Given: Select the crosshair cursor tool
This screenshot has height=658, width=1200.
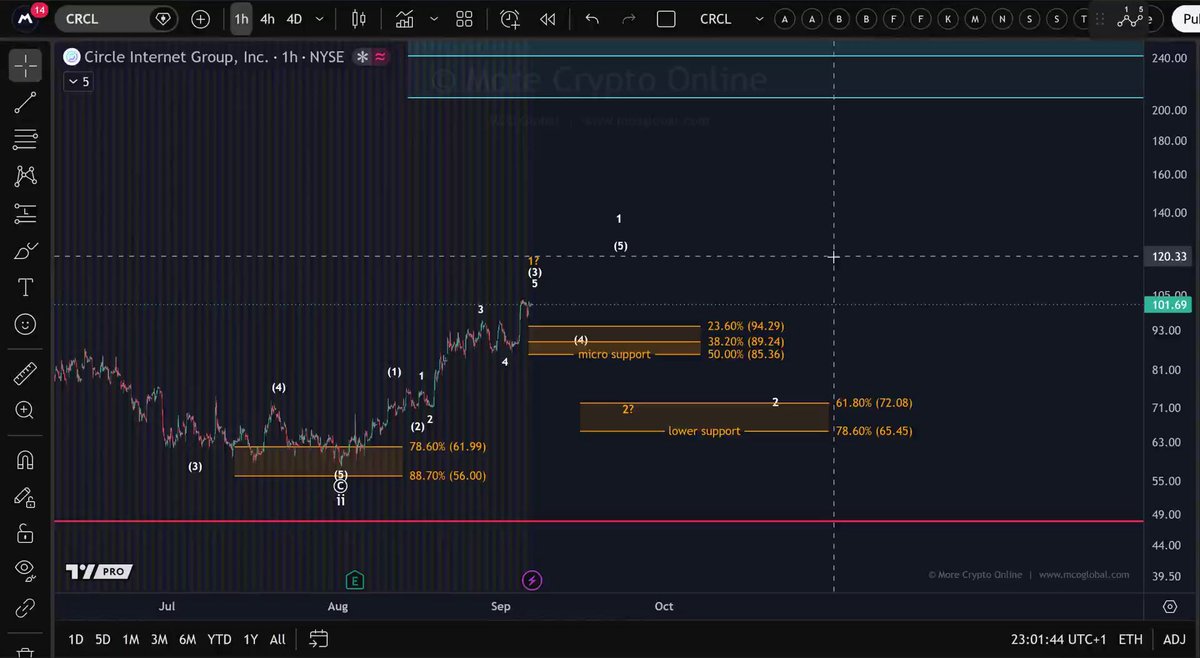Looking at the screenshot, I should coord(26,65).
